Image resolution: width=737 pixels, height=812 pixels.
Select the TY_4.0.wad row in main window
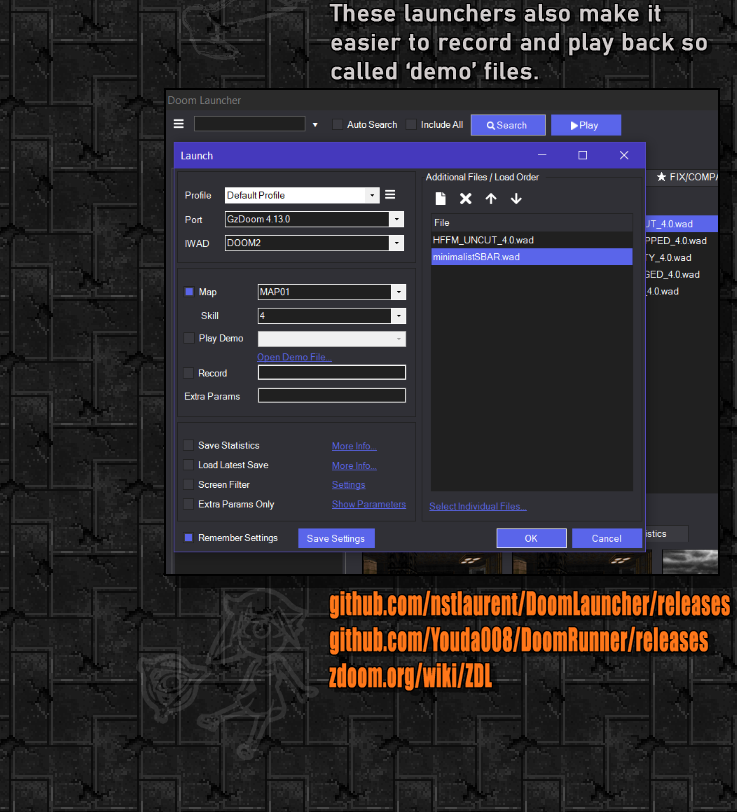(x=681, y=257)
